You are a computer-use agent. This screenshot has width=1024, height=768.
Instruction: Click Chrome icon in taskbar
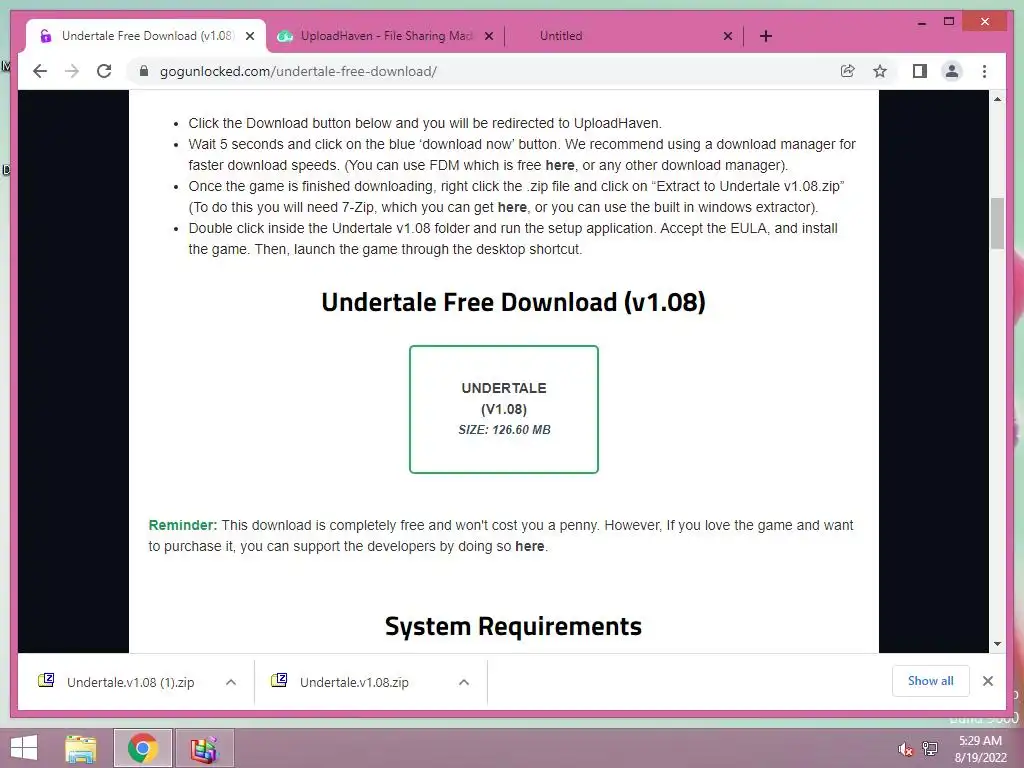coord(142,748)
